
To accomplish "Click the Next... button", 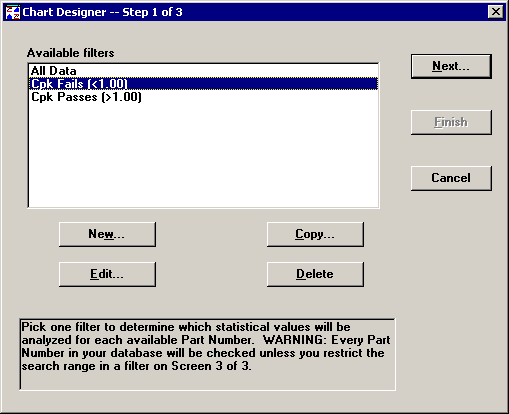I will 451,66.
